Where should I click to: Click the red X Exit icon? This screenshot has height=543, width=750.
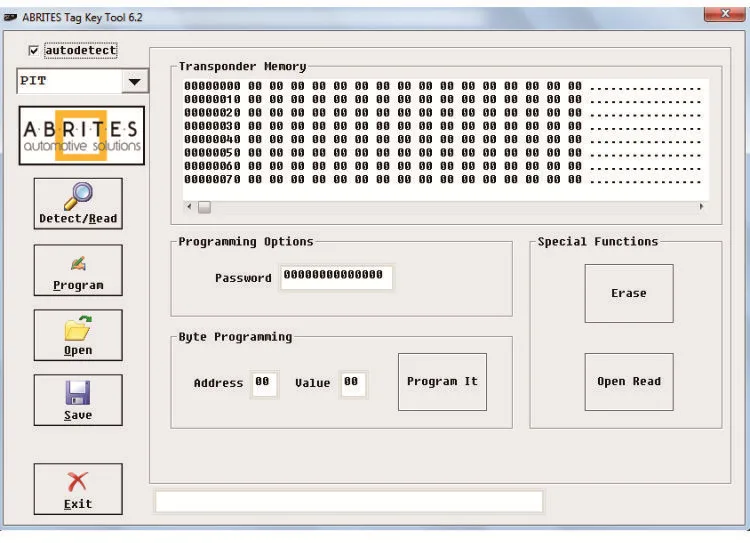77,482
